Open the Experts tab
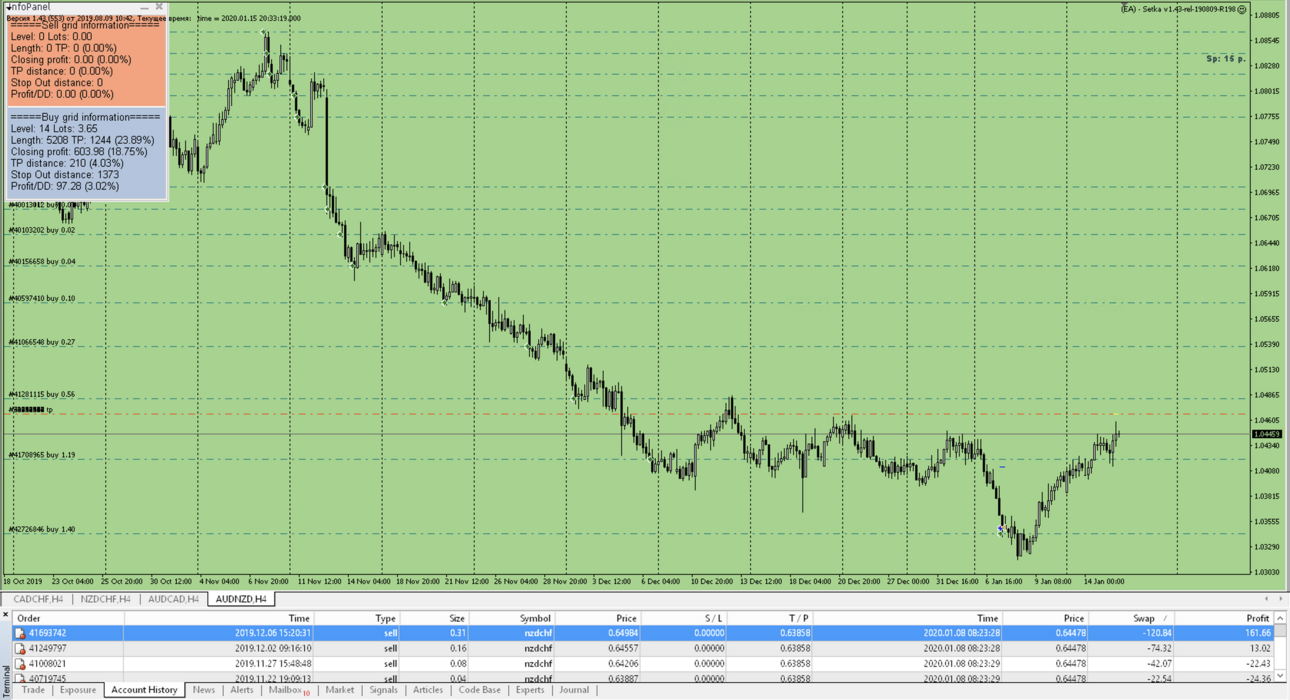 (x=530, y=690)
